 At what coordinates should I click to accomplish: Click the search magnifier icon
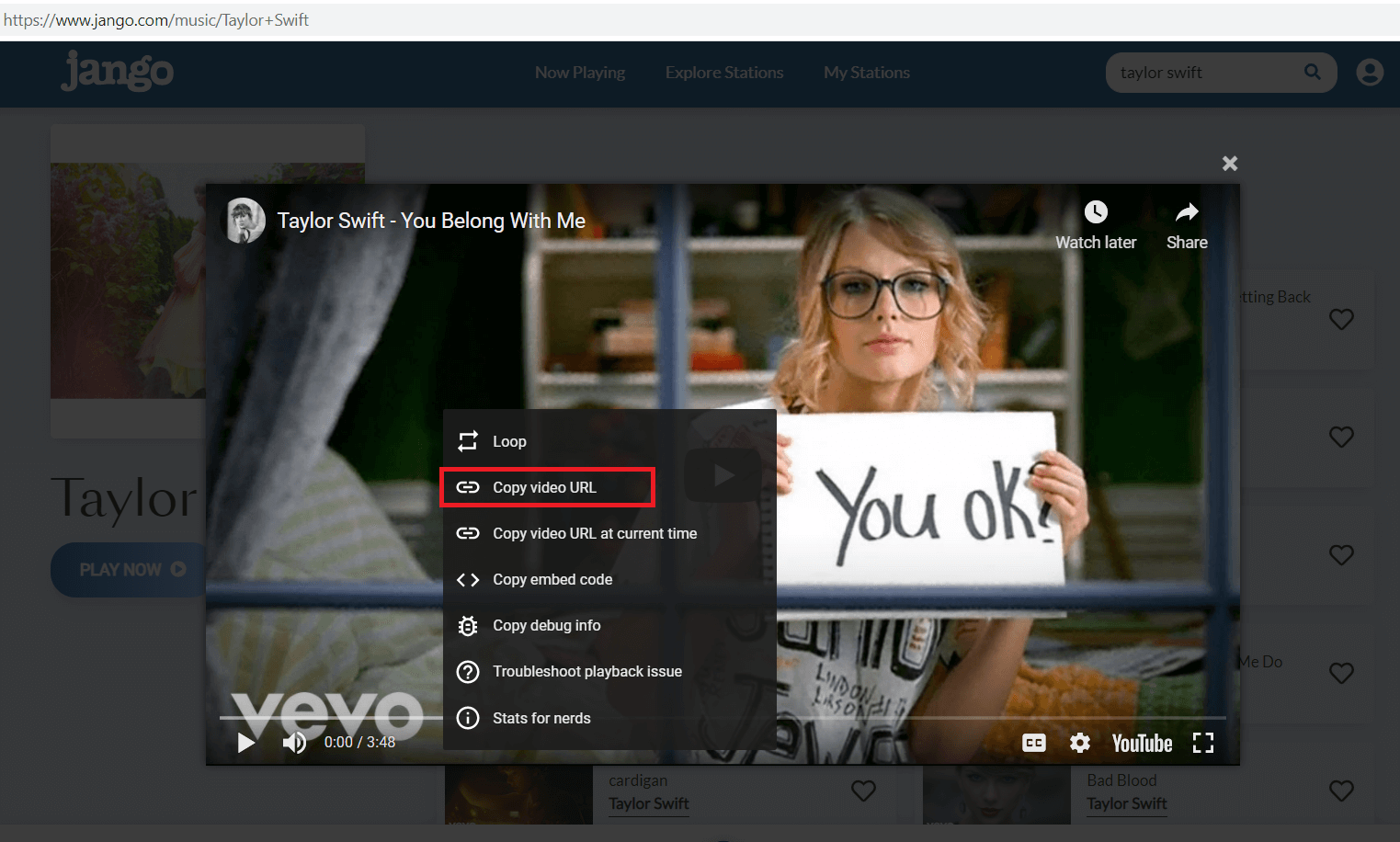coord(1313,72)
